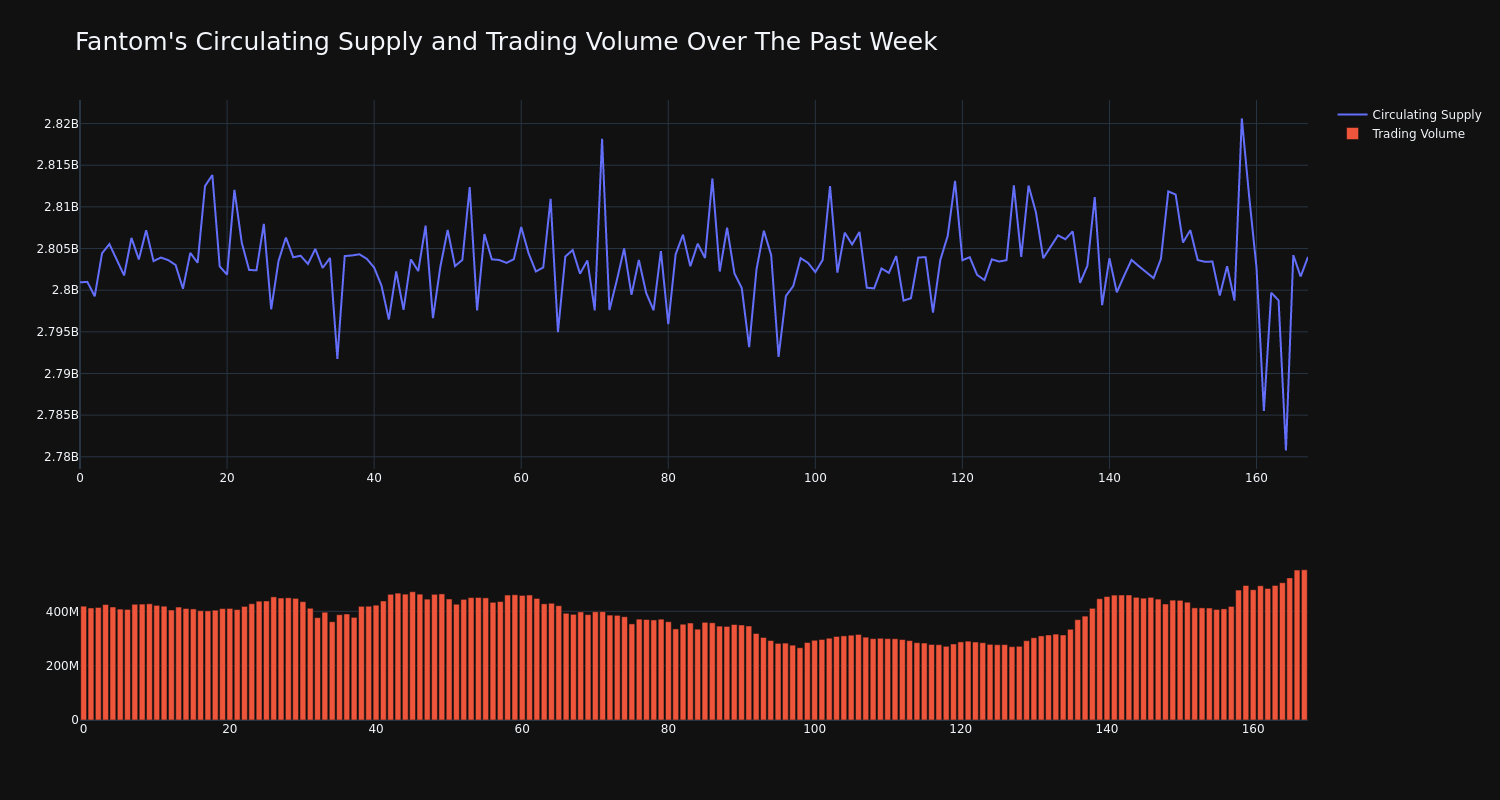
Task: Click the 2.82B y-axis label
Action: click(x=61, y=124)
